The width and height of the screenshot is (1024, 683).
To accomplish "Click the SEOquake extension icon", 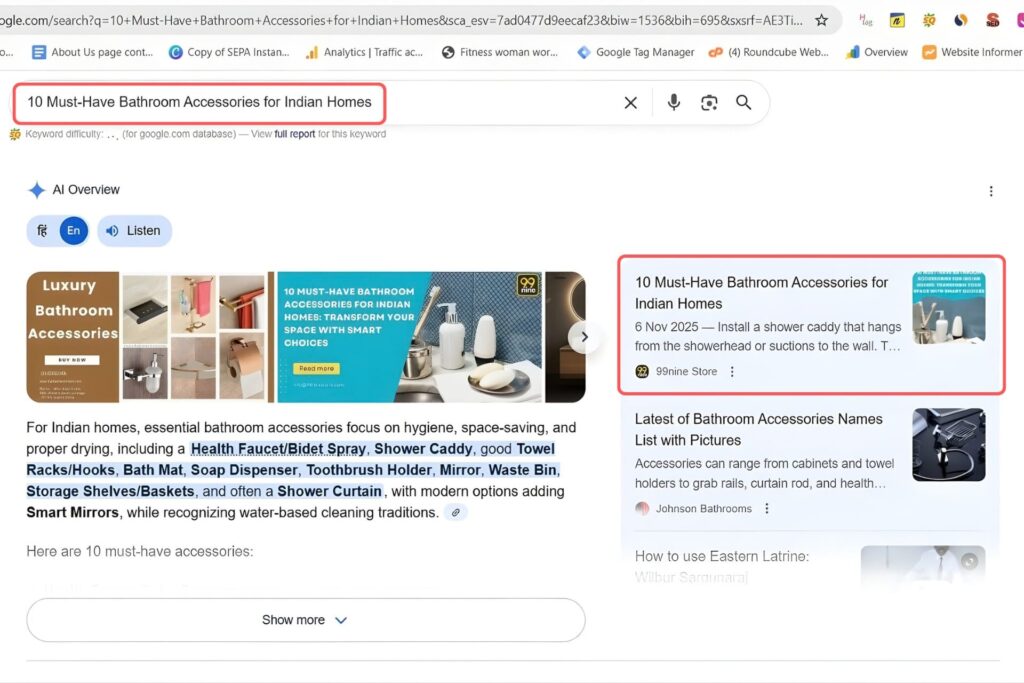I will click(x=929, y=20).
